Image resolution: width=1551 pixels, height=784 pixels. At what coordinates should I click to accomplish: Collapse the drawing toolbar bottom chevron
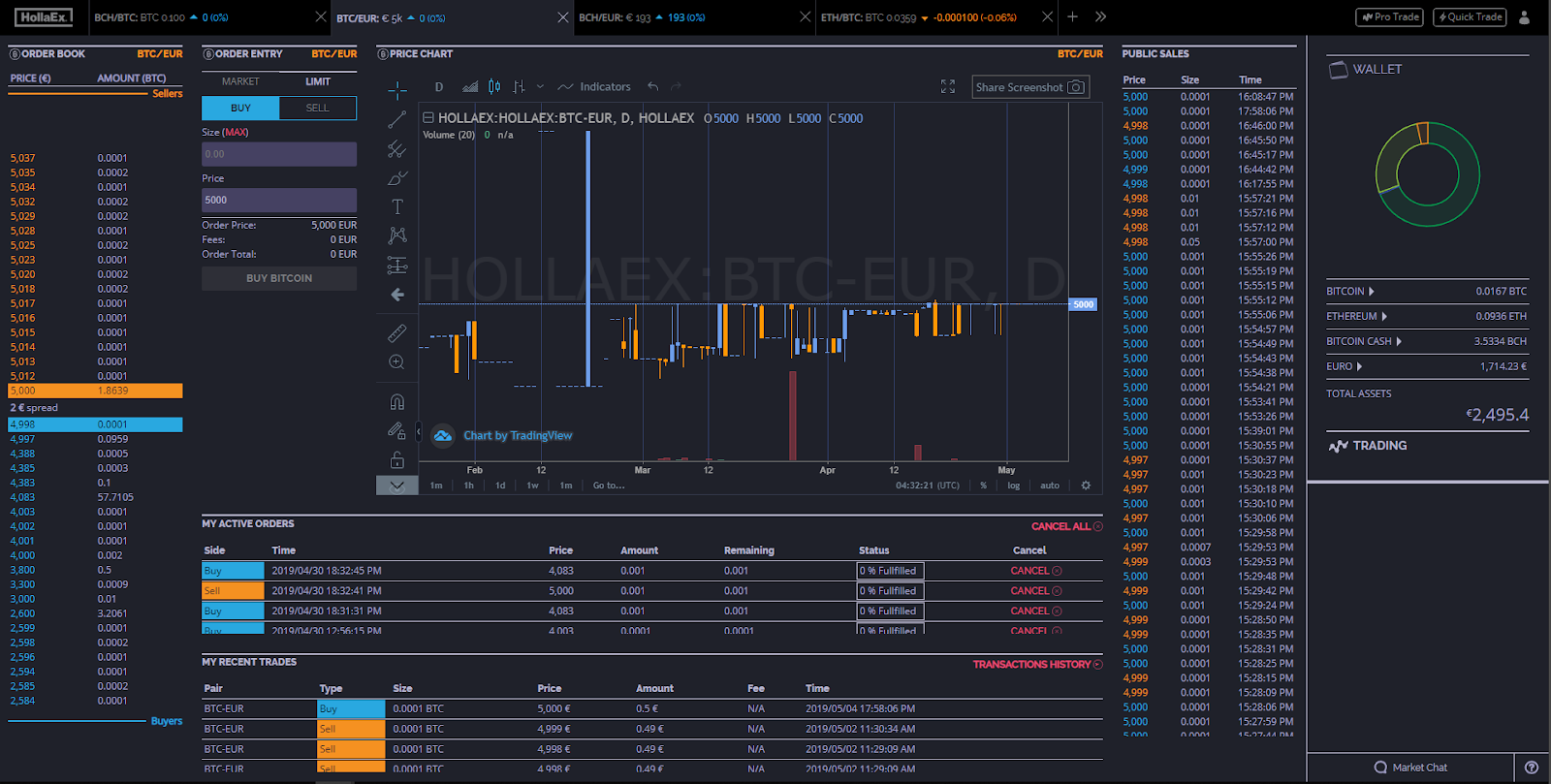[x=397, y=486]
